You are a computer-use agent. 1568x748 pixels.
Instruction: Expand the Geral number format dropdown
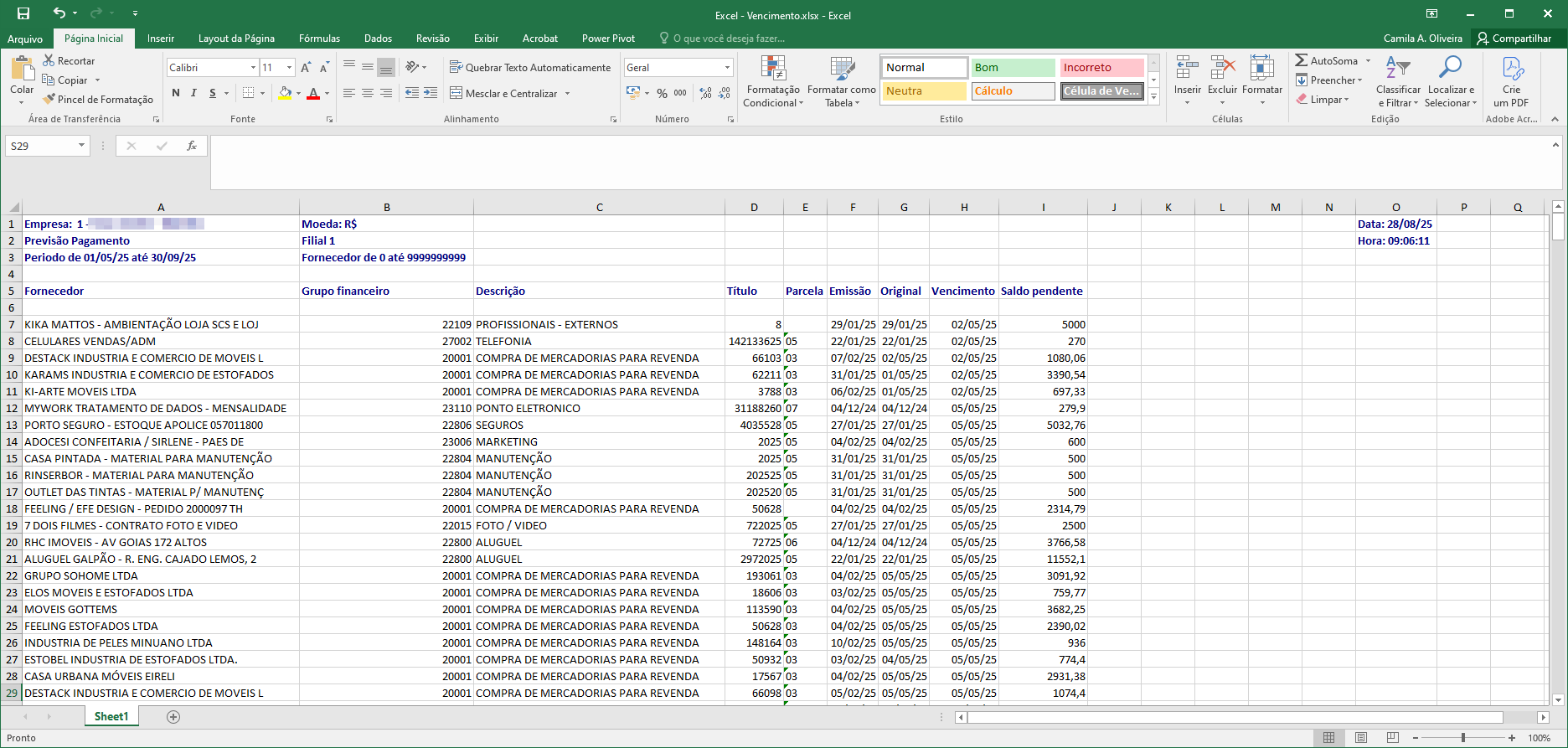[726, 68]
